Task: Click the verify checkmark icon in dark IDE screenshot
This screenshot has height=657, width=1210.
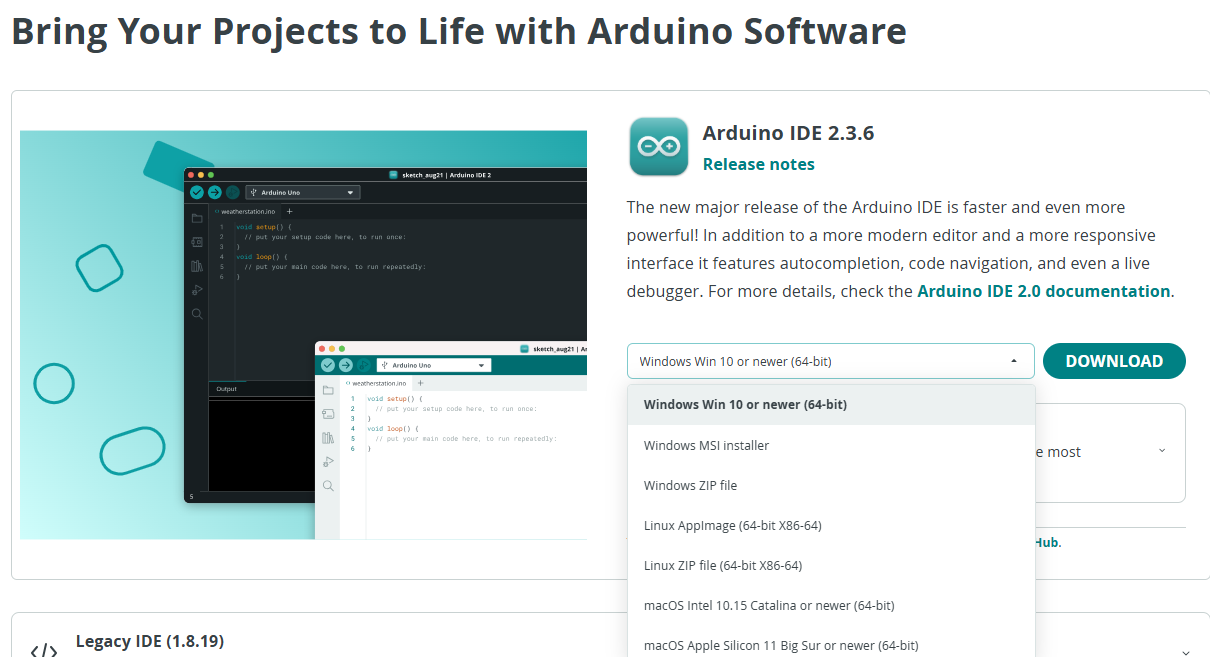Action: pos(197,192)
